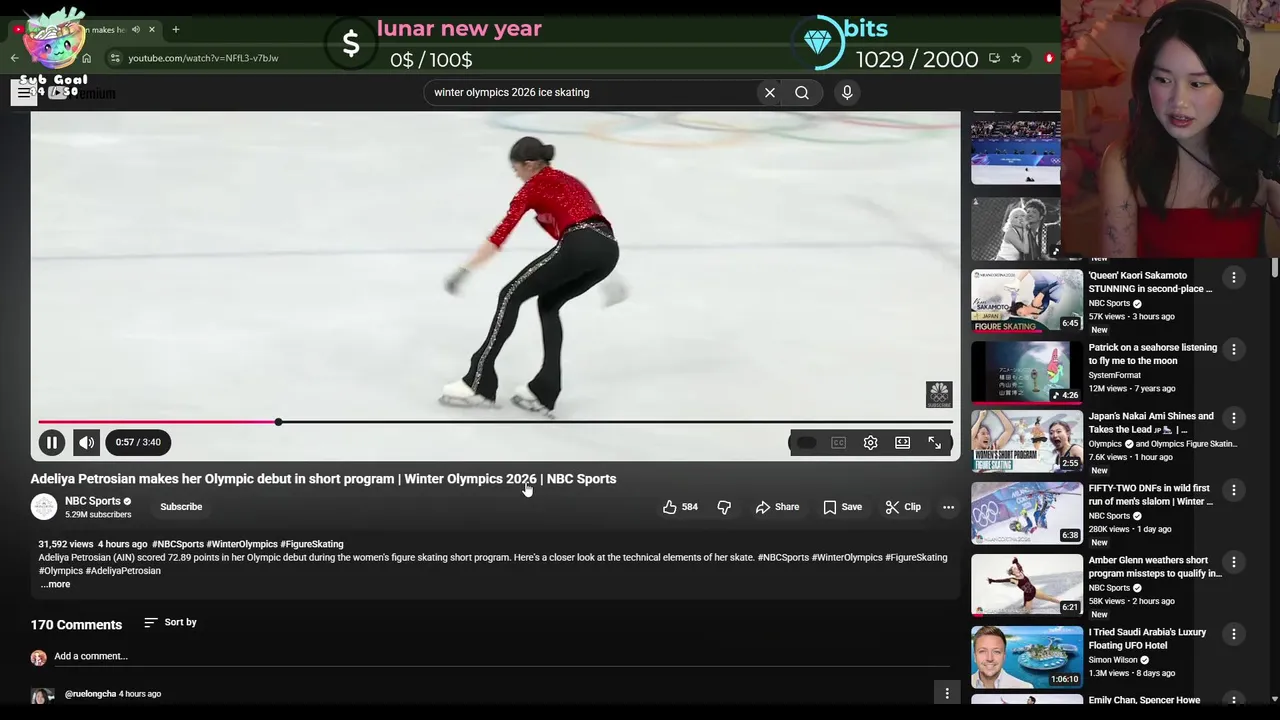Start voice search with microphone icon

point(847,93)
